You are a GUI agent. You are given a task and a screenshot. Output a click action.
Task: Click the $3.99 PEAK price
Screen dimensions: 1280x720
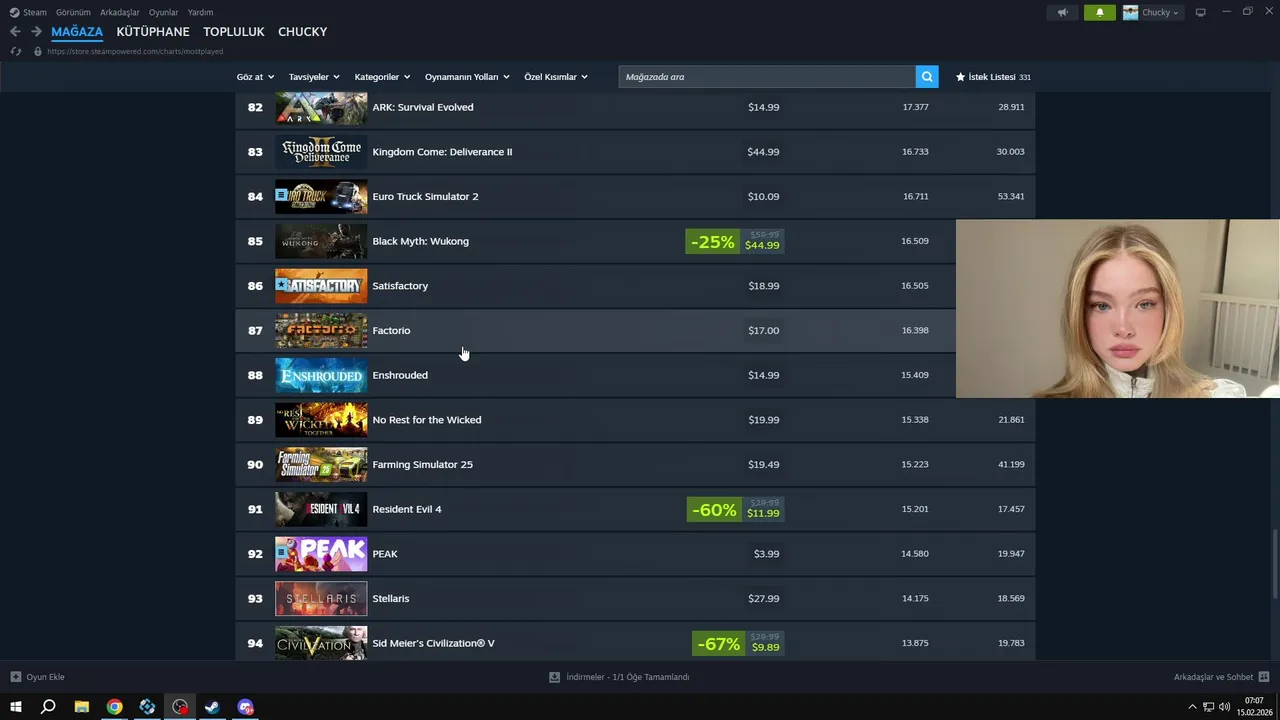(x=766, y=554)
